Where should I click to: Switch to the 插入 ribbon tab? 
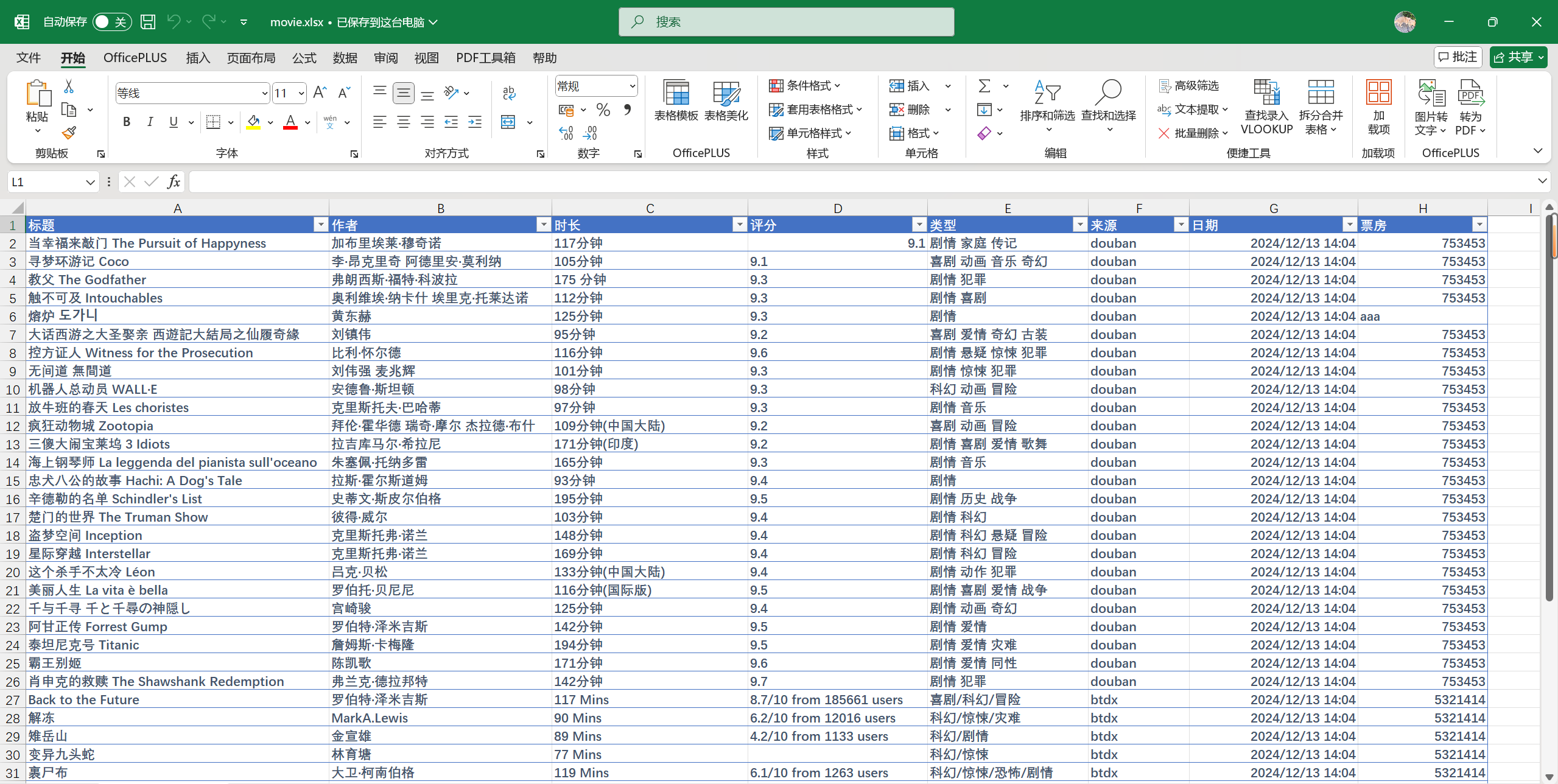[x=198, y=58]
